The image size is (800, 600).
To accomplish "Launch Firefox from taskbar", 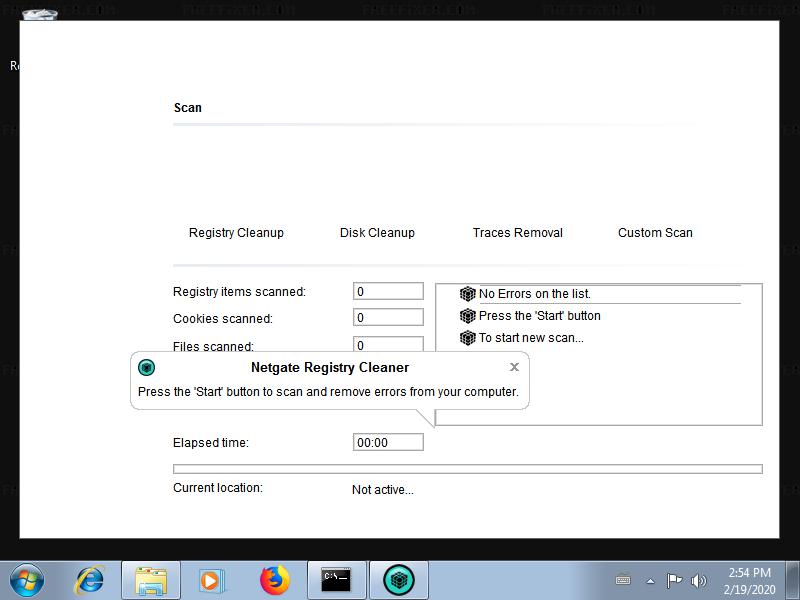I will pos(274,581).
